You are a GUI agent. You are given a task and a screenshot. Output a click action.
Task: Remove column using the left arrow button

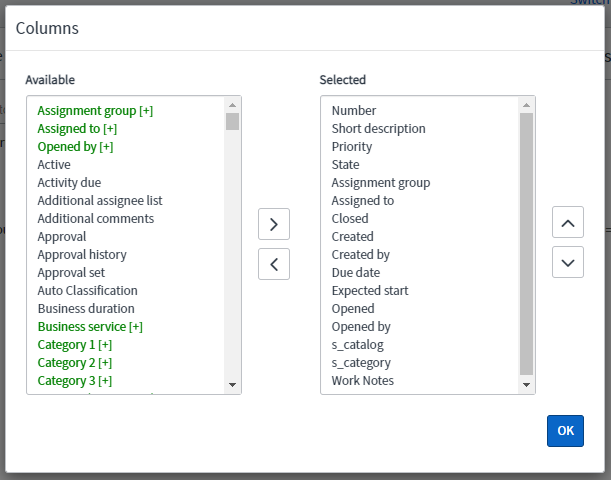click(274, 264)
